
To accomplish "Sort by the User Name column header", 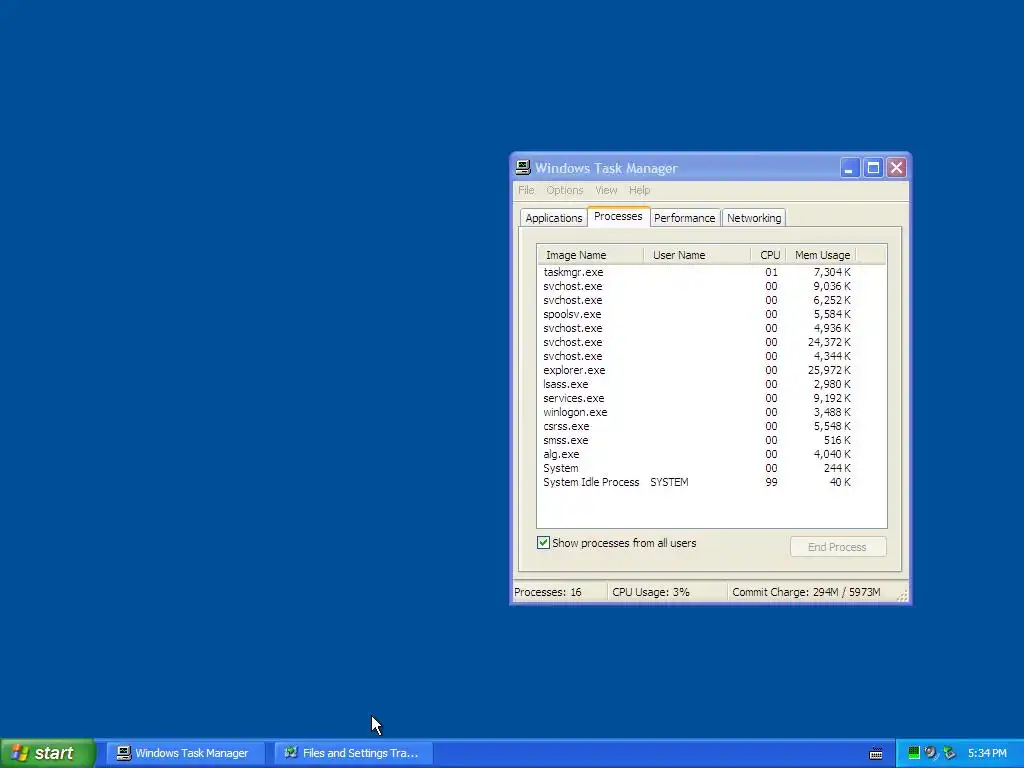I will click(x=697, y=255).
